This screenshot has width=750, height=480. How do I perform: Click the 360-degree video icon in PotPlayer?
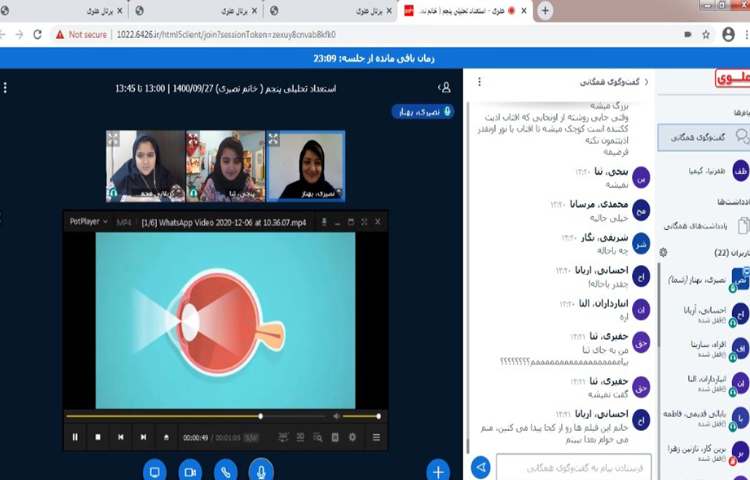pyautogui.click(x=283, y=437)
